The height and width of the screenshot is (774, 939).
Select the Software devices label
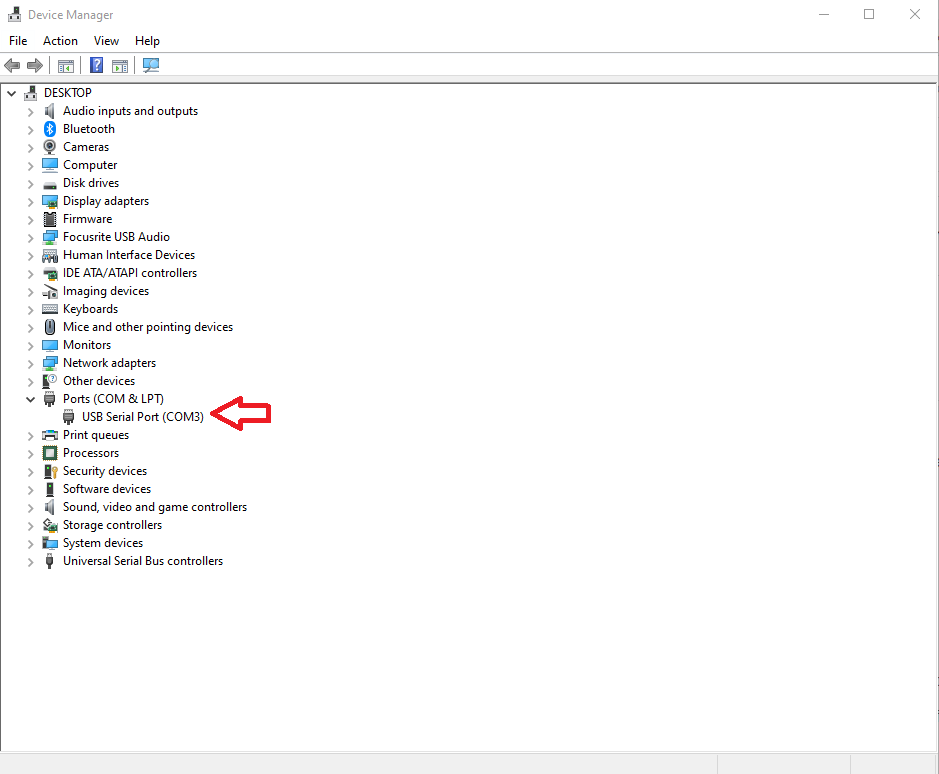(x=107, y=489)
